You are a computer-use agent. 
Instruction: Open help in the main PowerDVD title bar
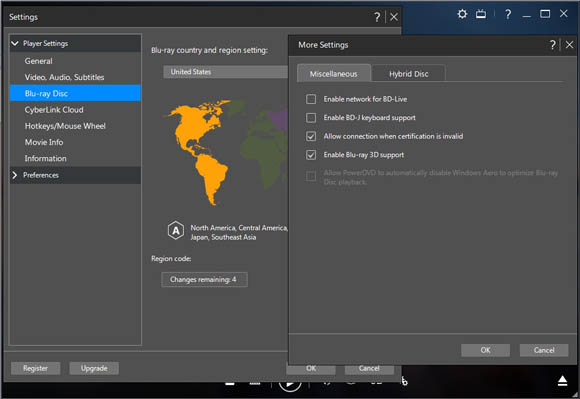coord(508,14)
